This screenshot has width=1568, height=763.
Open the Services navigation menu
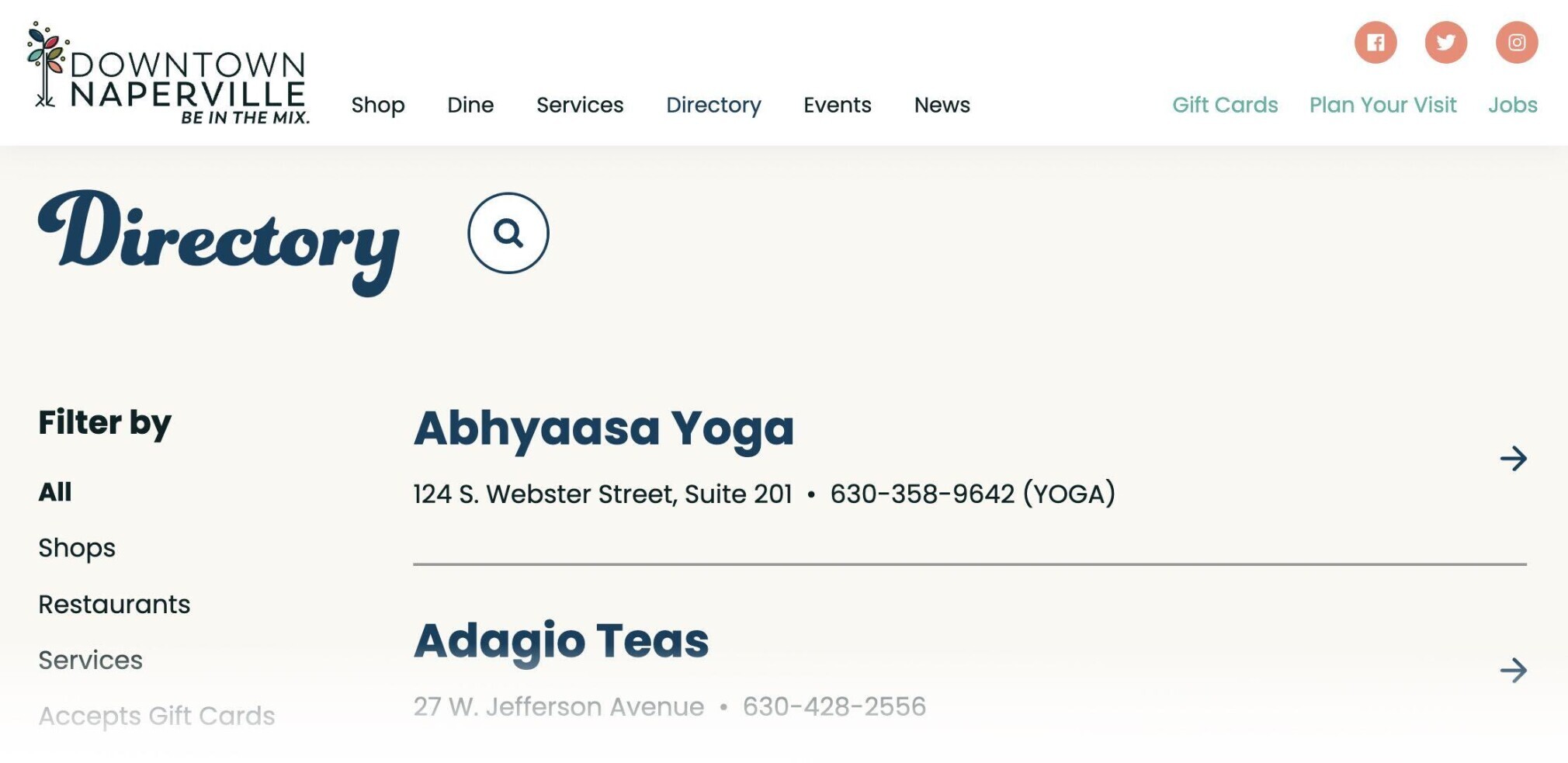(x=580, y=105)
